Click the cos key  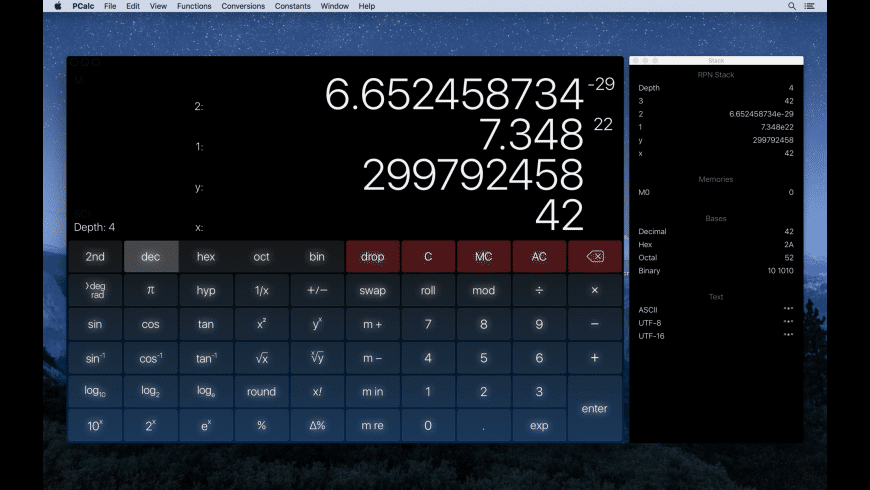click(150, 324)
